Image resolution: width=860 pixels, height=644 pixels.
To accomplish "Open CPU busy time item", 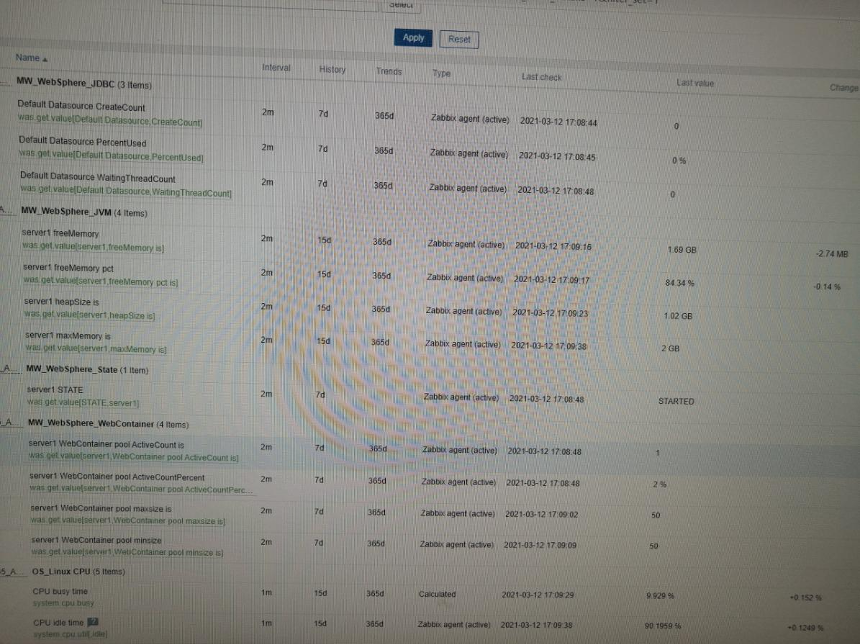I will (60, 591).
